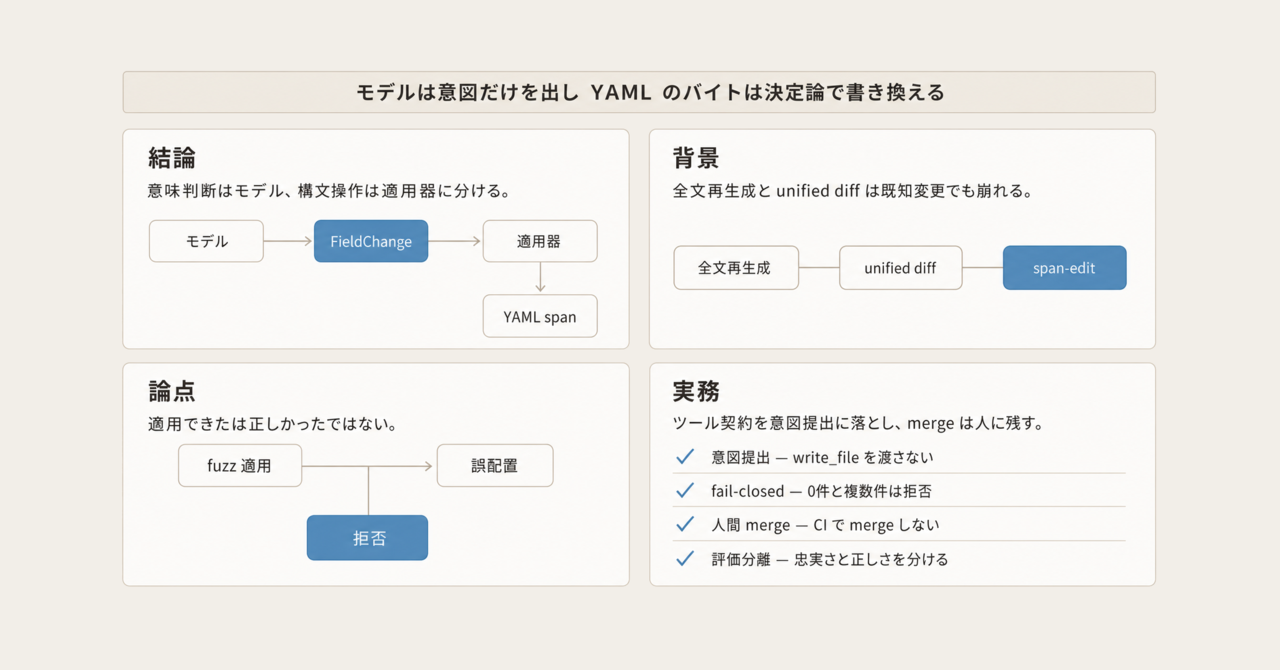Select the 全文再生成 box

pyautogui.click(x=736, y=268)
